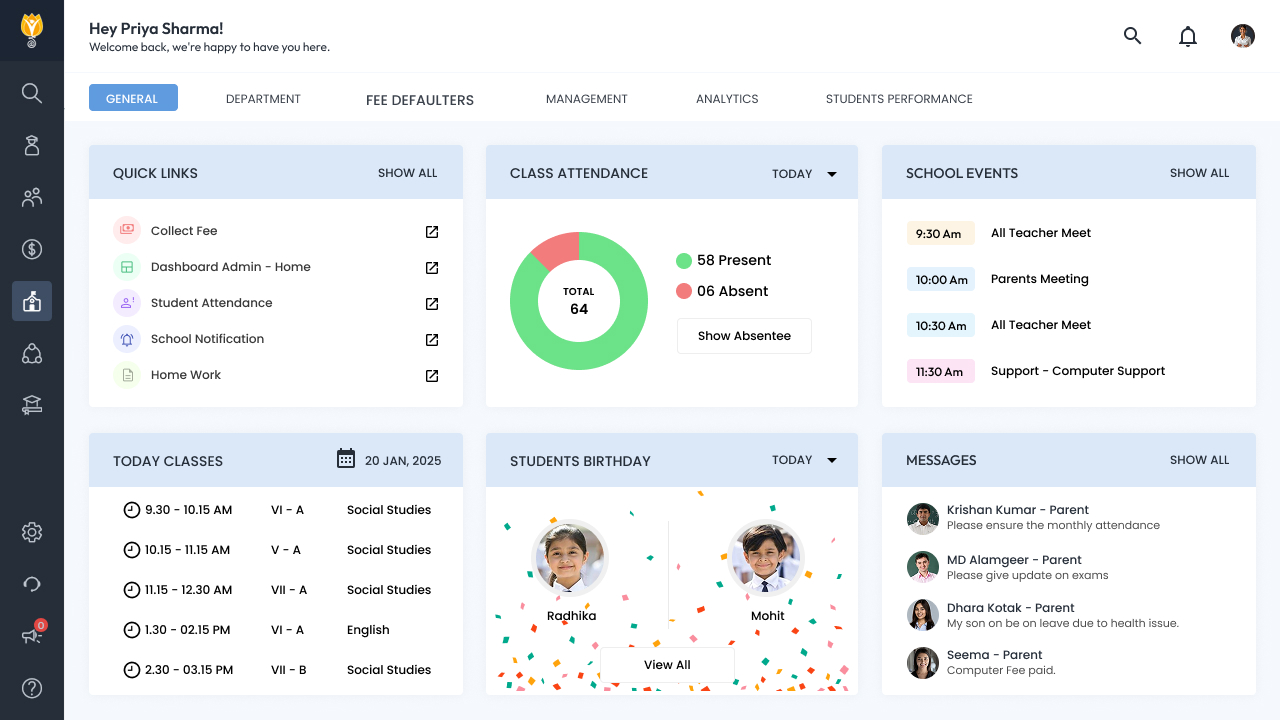
Task: Switch to the Fee Defaulters tab
Action: 420,100
